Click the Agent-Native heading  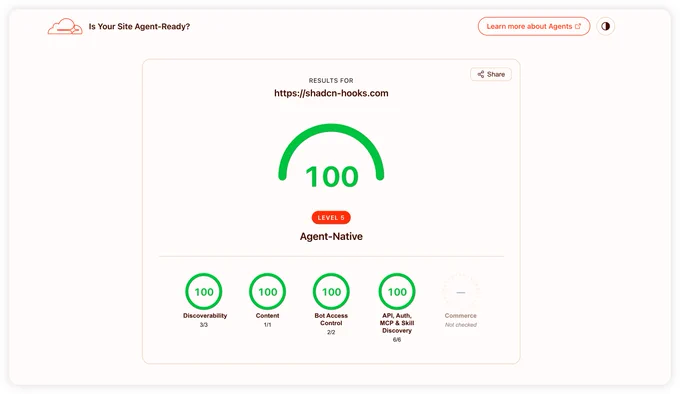pyautogui.click(x=331, y=236)
